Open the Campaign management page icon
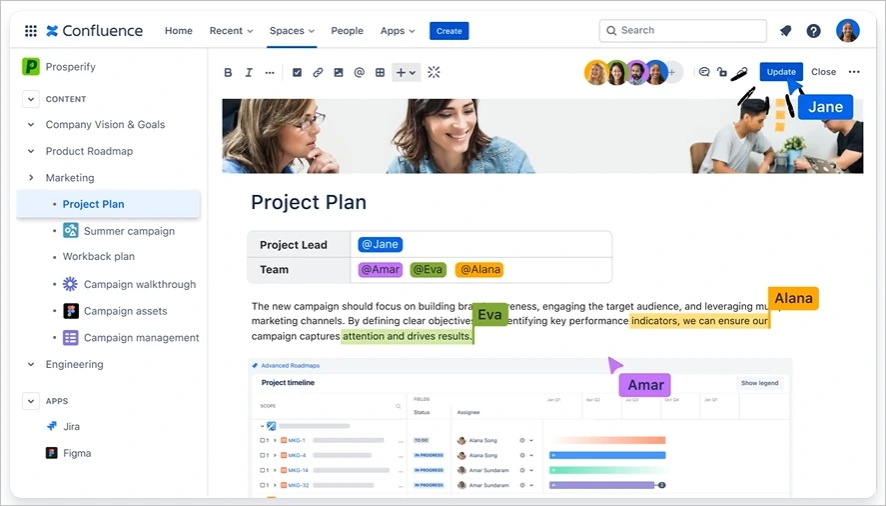886x506 pixels. coord(71,338)
